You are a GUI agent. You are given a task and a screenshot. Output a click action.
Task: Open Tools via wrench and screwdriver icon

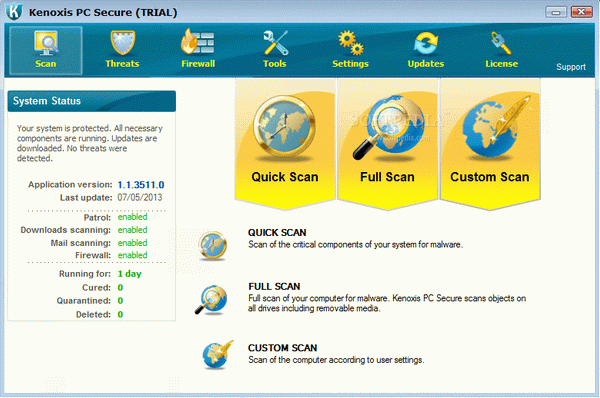[x=275, y=43]
